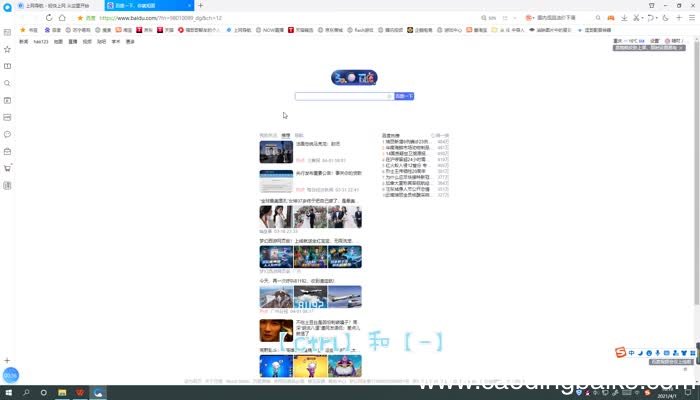700x400 pixels.
Task: Open the chat bubble icon in the sidebar
Action: pyautogui.click(x=7, y=134)
